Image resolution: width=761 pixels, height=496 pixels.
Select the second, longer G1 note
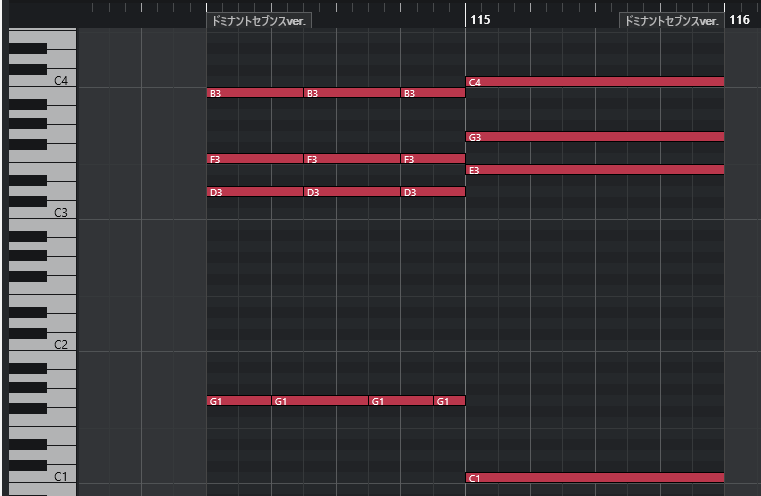[320, 401]
